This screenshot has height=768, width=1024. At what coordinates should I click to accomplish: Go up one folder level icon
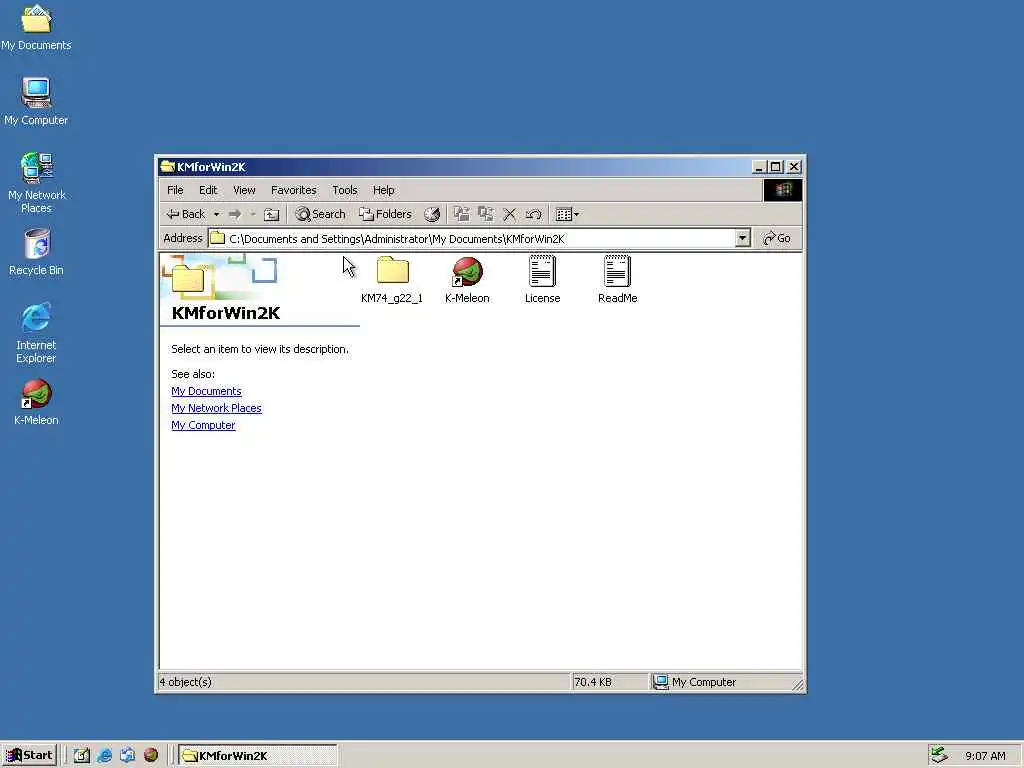272,214
